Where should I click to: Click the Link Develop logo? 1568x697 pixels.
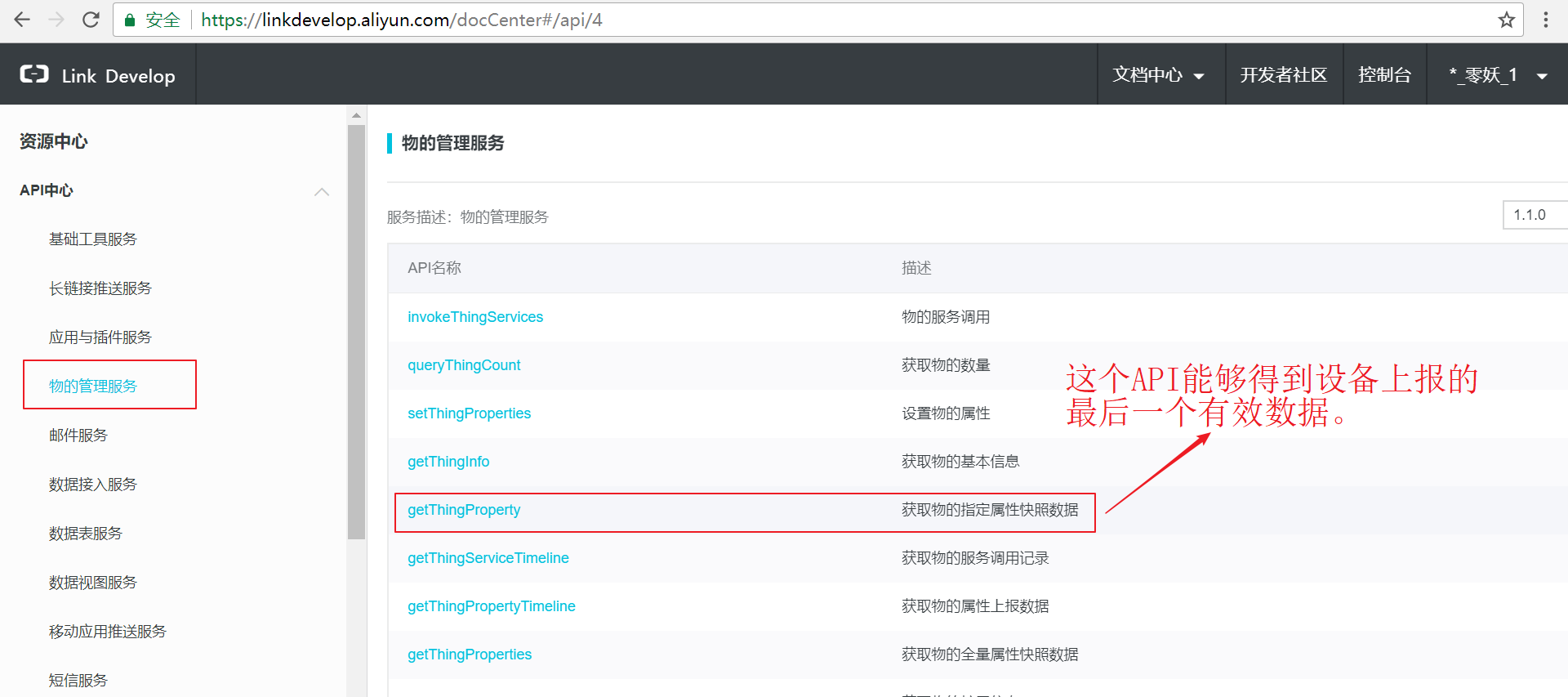coord(98,75)
